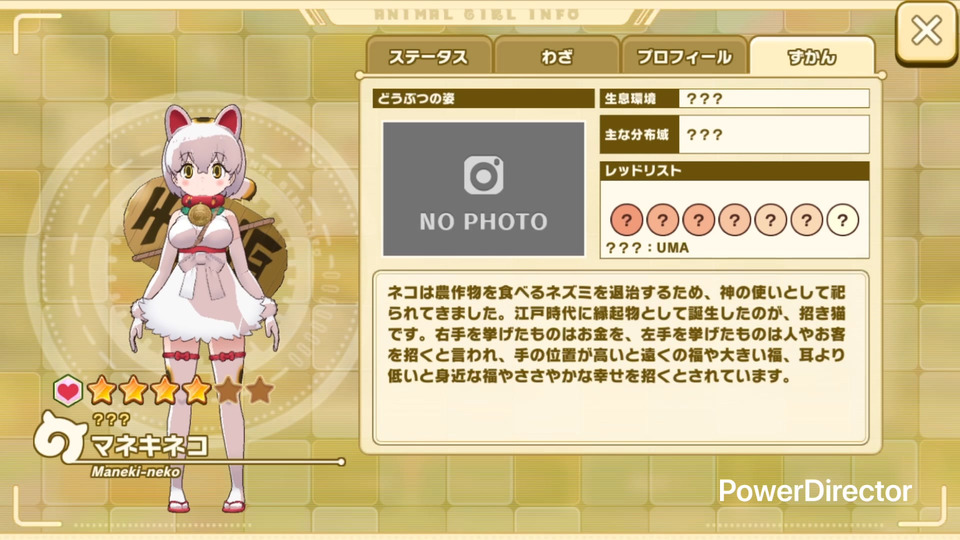Select the プロフィール tab
Screen dimensions: 960x540
pos(684,57)
